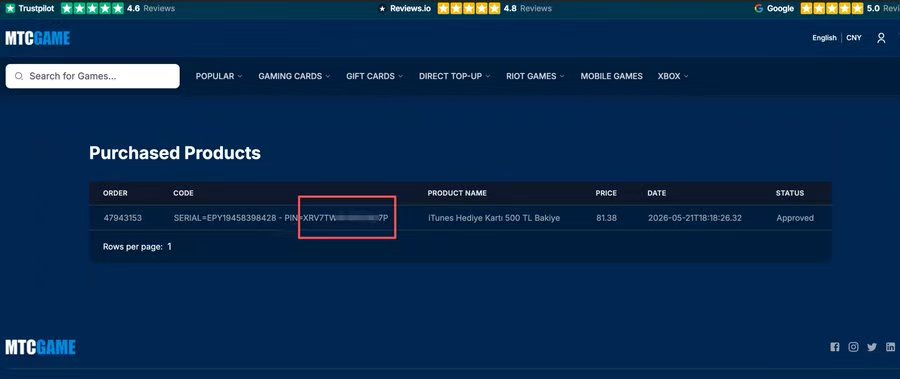Click the MTCGAME logo in the header
This screenshot has height=379, width=900.
pos(38,38)
